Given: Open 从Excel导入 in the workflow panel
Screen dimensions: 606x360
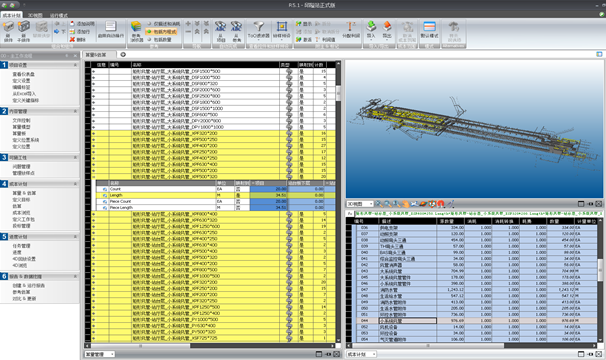Looking at the screenshot, I should click(x=24, y=94).
